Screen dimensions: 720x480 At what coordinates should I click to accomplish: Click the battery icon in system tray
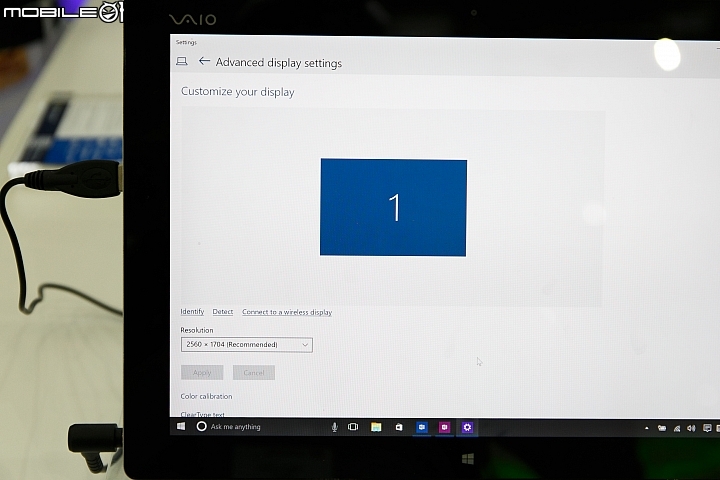pyautogui.click(x=662, y=428)
